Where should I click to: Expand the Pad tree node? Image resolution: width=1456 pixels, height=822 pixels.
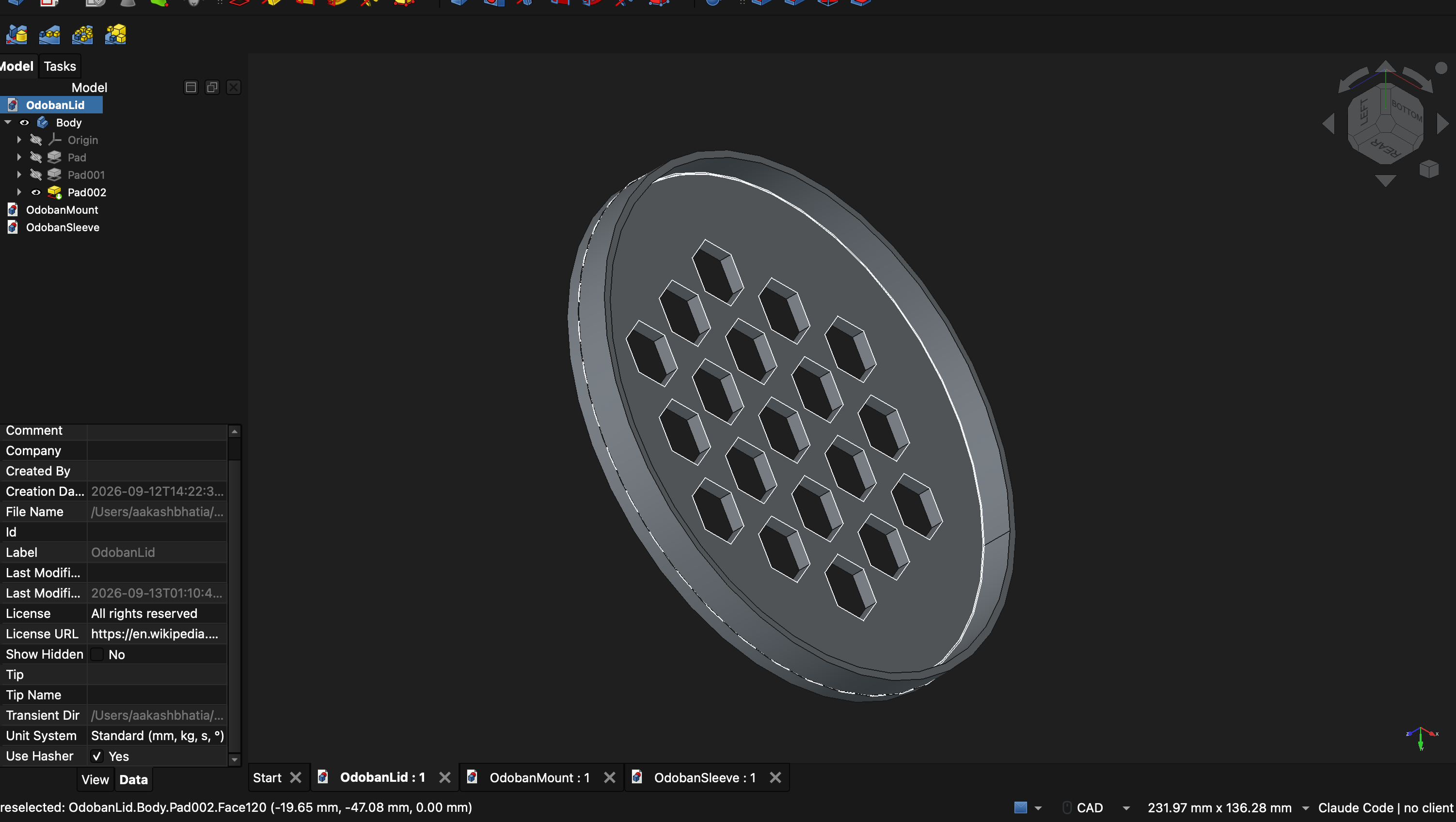[19, 157]
